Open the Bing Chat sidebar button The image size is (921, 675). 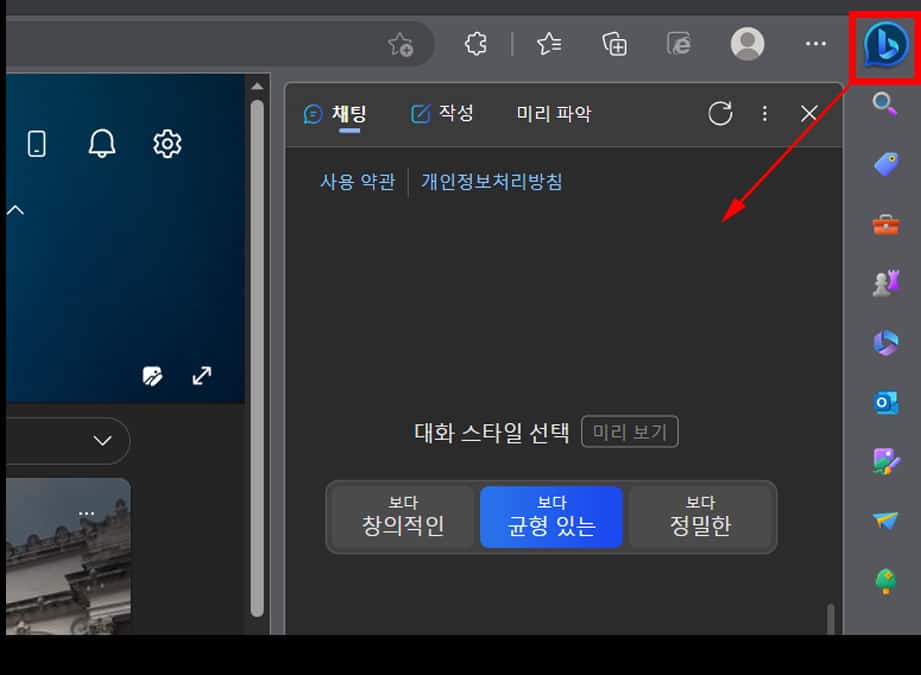pyautogui.click(x=886, y=44)
